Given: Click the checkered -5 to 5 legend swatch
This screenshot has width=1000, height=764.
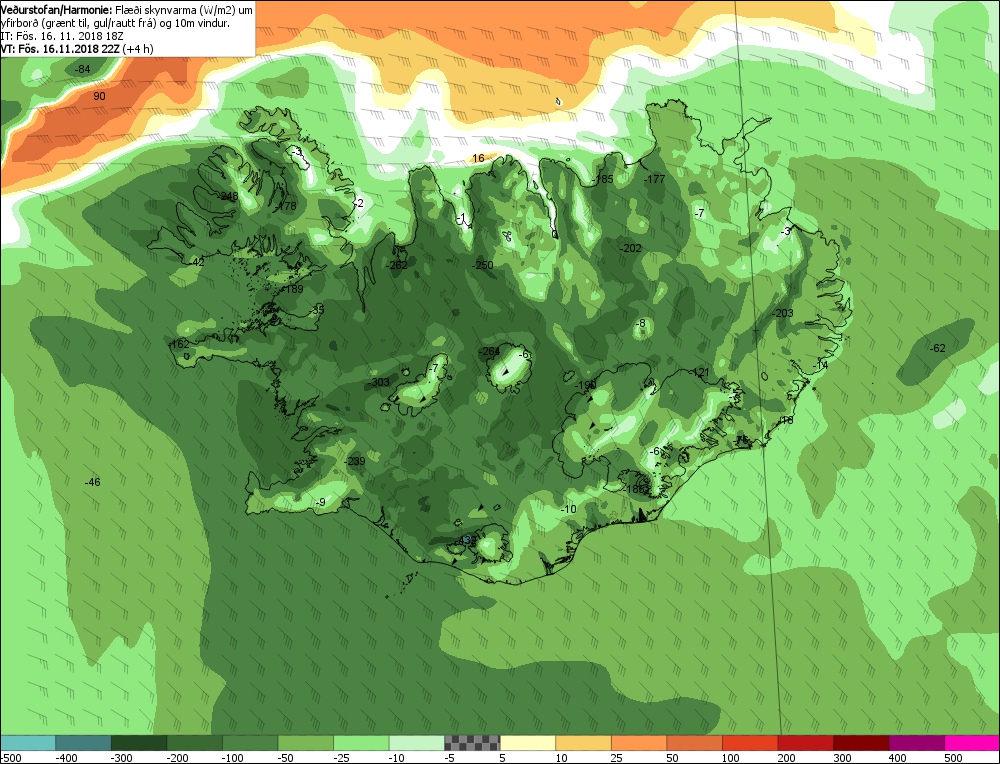Looking at the screenshot, I should 472,743.
